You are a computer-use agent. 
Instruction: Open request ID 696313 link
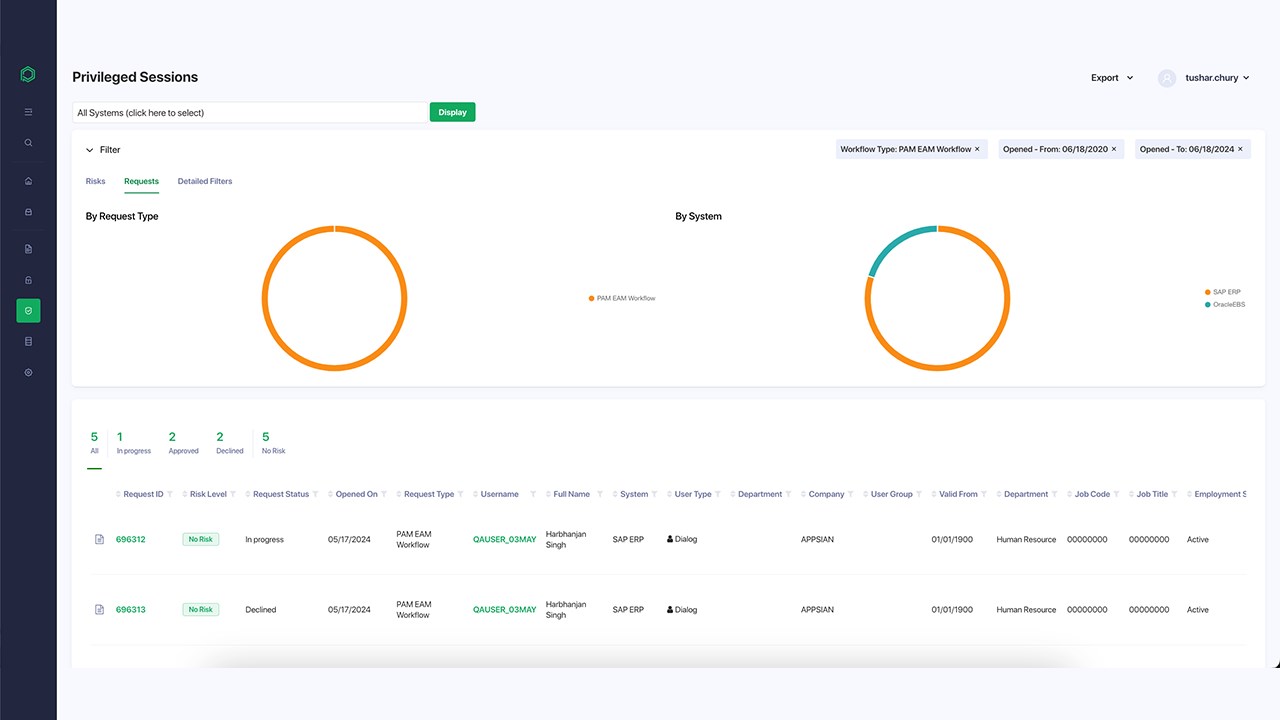pyautogui.click(x=131, y=609)
